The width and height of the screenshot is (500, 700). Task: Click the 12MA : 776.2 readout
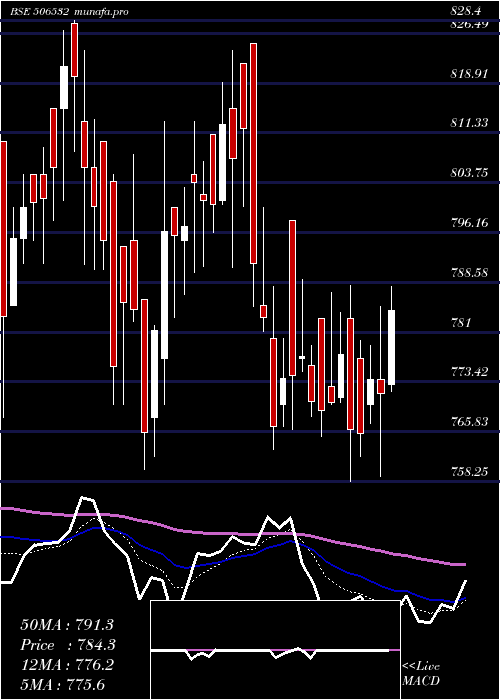coord(67,665)
